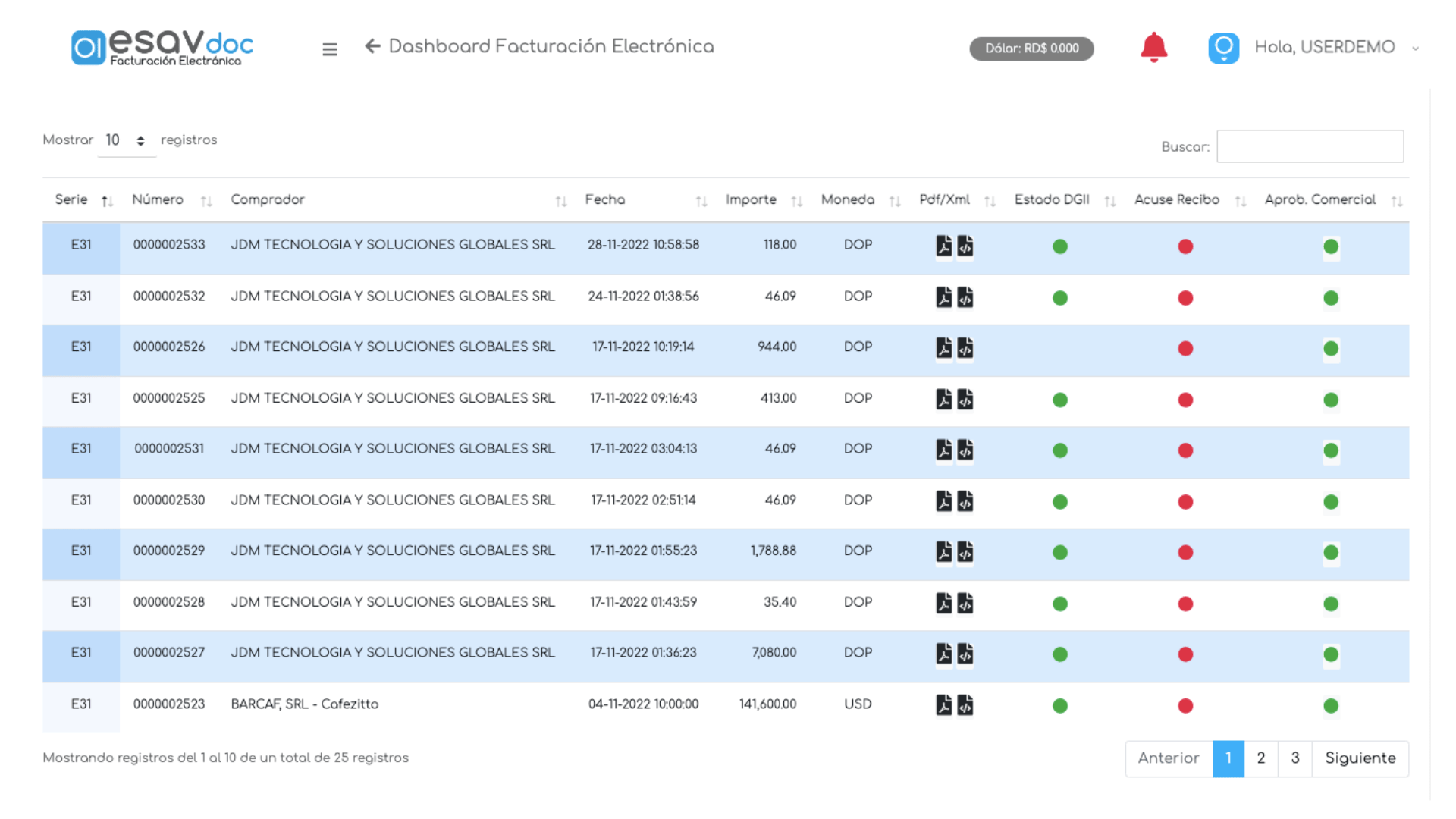Click date 28-11-2022 10:58:58 cell
Image resolution: width=1456 pixels, height=819 pixels.
pos(643,245)
